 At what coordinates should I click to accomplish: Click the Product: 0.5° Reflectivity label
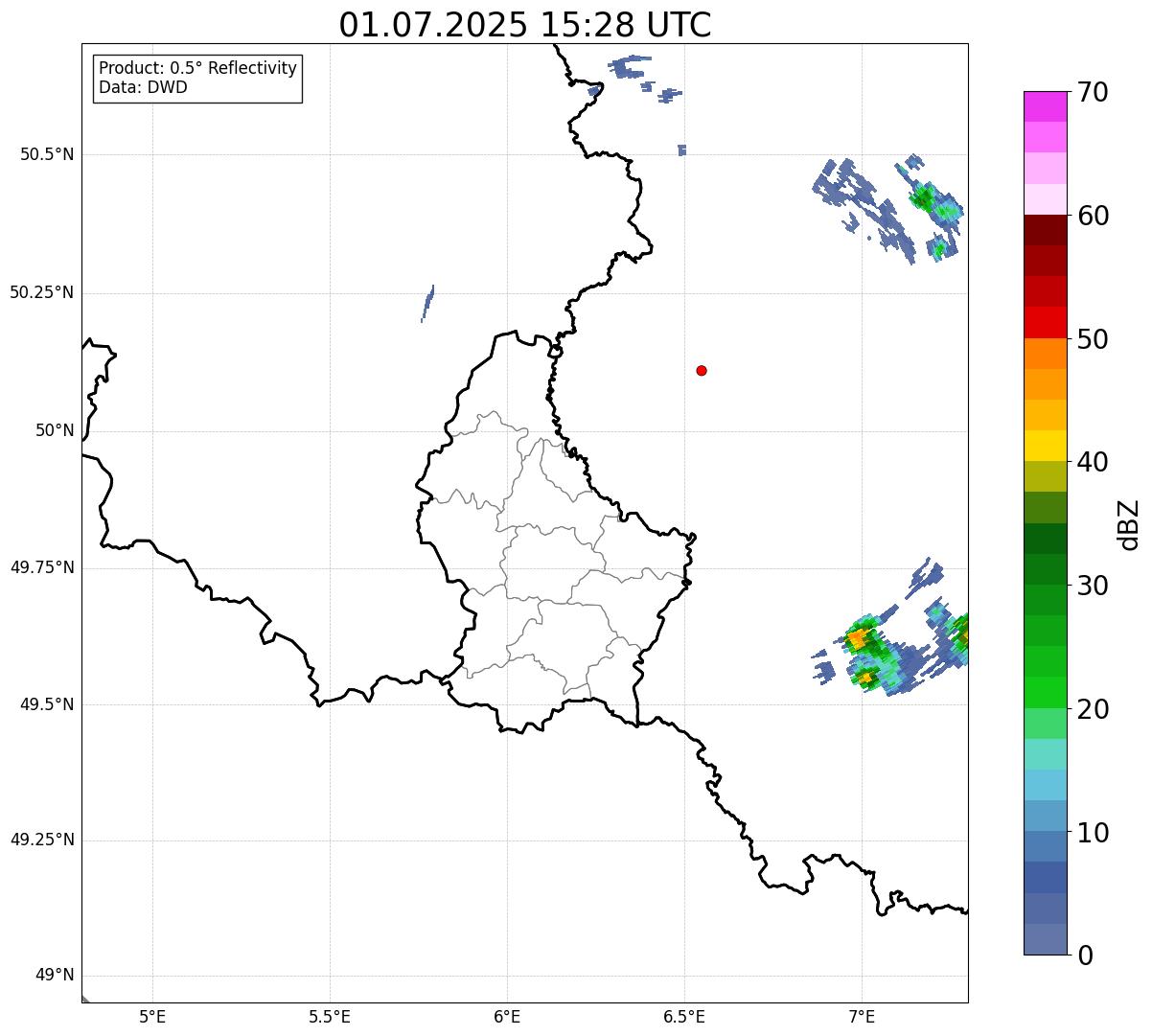[x=198, y=68]
